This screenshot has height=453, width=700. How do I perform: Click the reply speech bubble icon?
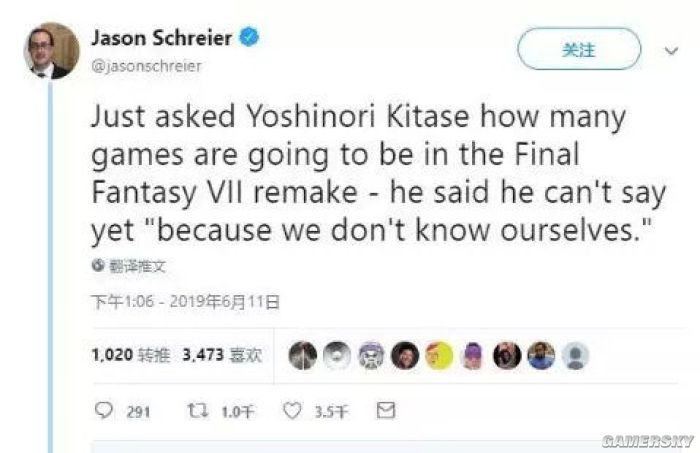point(104,410)
